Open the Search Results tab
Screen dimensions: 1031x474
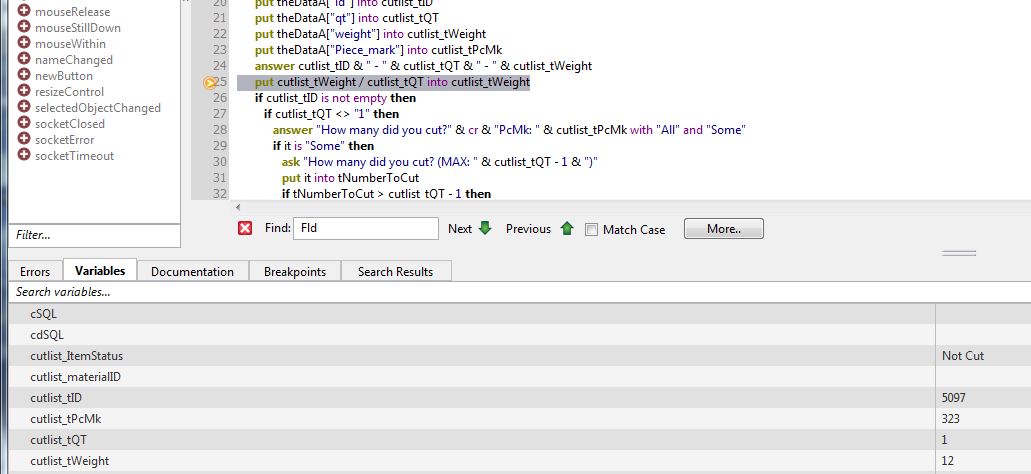395,271
